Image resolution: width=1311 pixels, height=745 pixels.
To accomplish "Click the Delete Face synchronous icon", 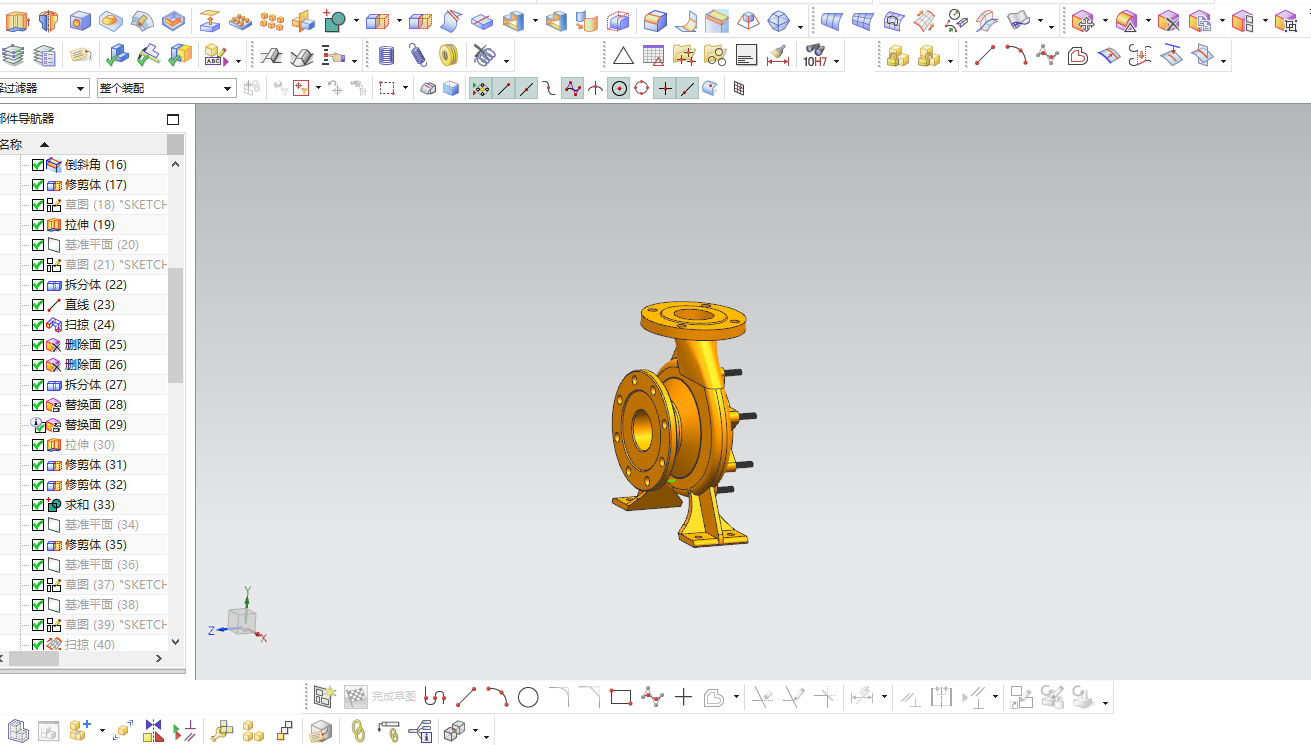I will tap(1169, 20).
